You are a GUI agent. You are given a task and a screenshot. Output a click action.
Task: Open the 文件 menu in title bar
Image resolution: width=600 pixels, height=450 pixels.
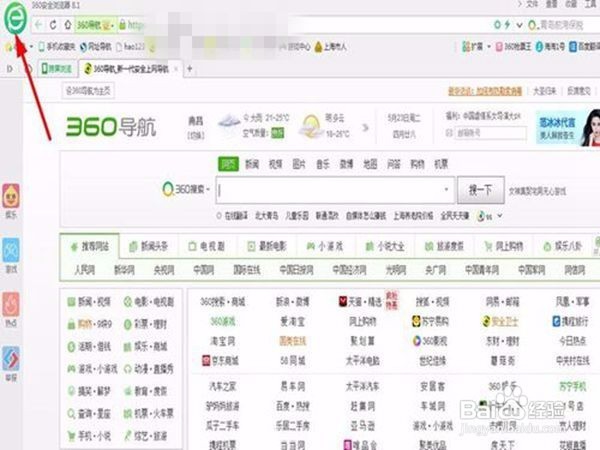[532, 4]
